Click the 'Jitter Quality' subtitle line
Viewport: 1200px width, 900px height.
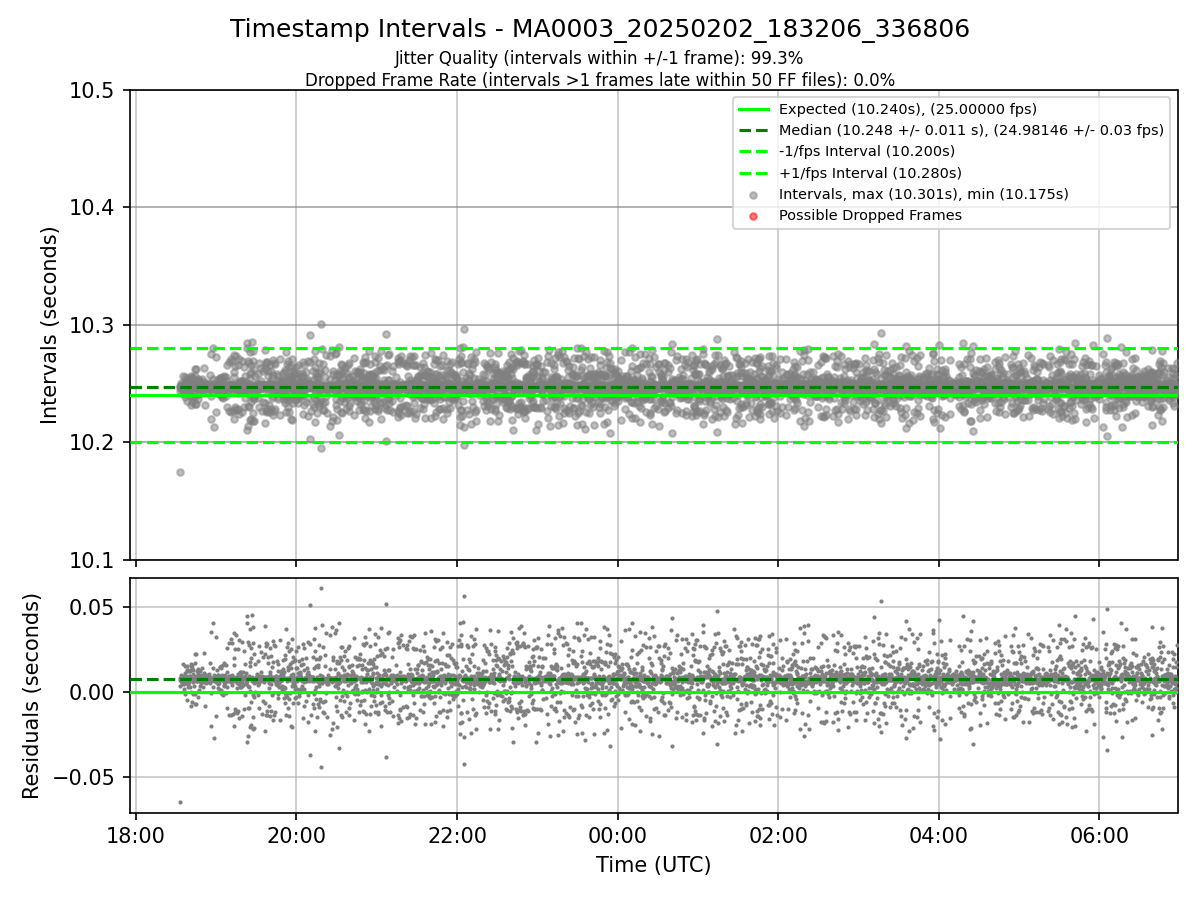tap(600, 58)
